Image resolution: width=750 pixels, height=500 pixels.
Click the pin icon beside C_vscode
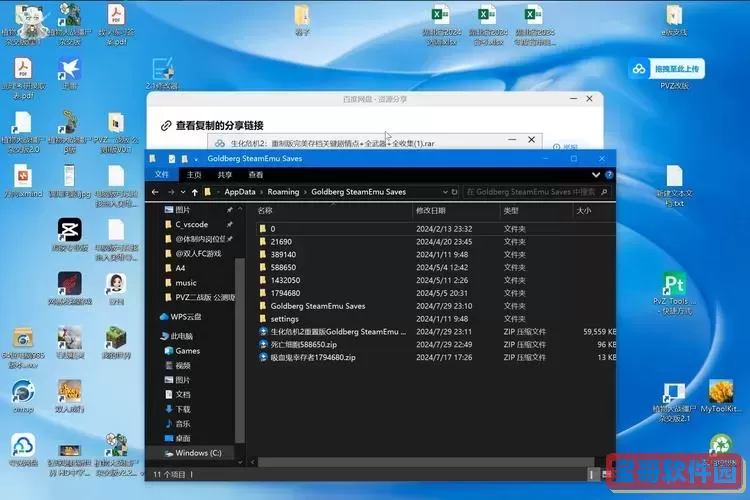230,224
